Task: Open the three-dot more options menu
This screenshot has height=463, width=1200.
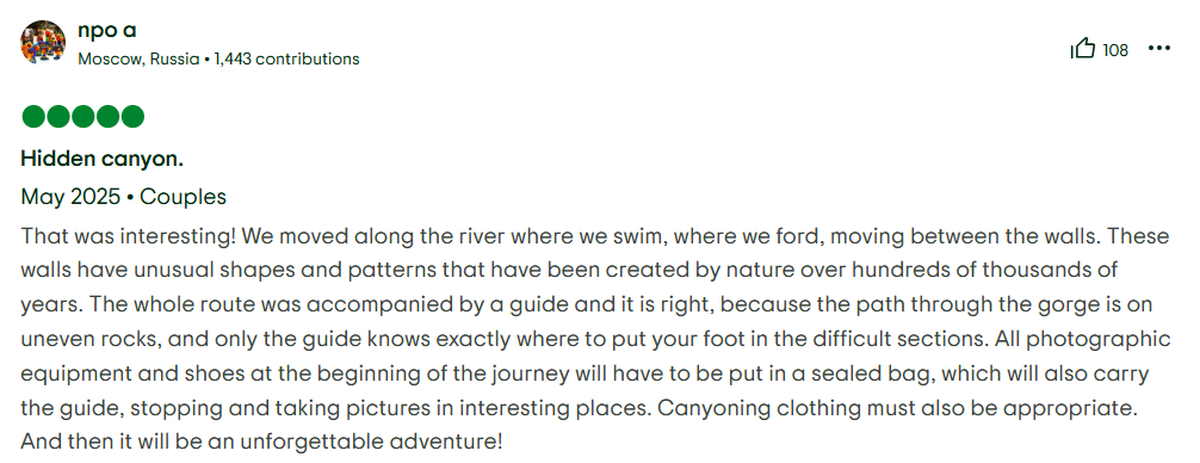Action: pos(1159,48)
